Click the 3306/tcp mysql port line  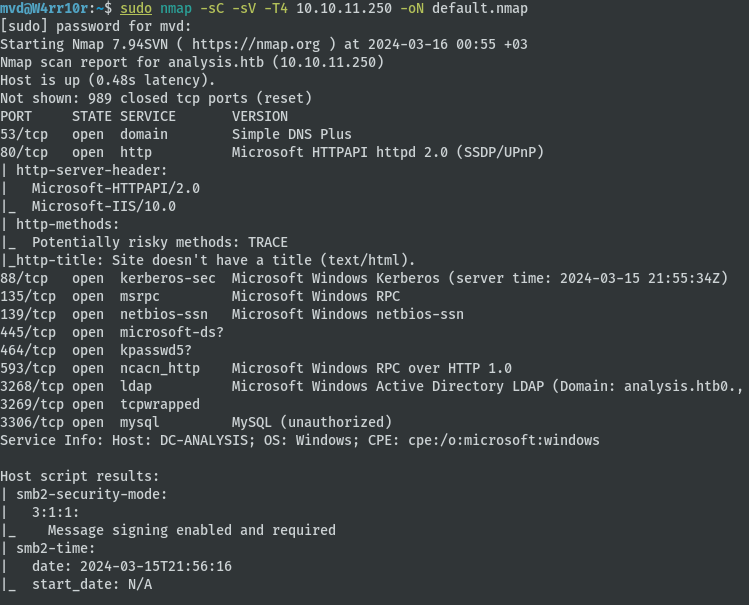[x=196, y=422]
